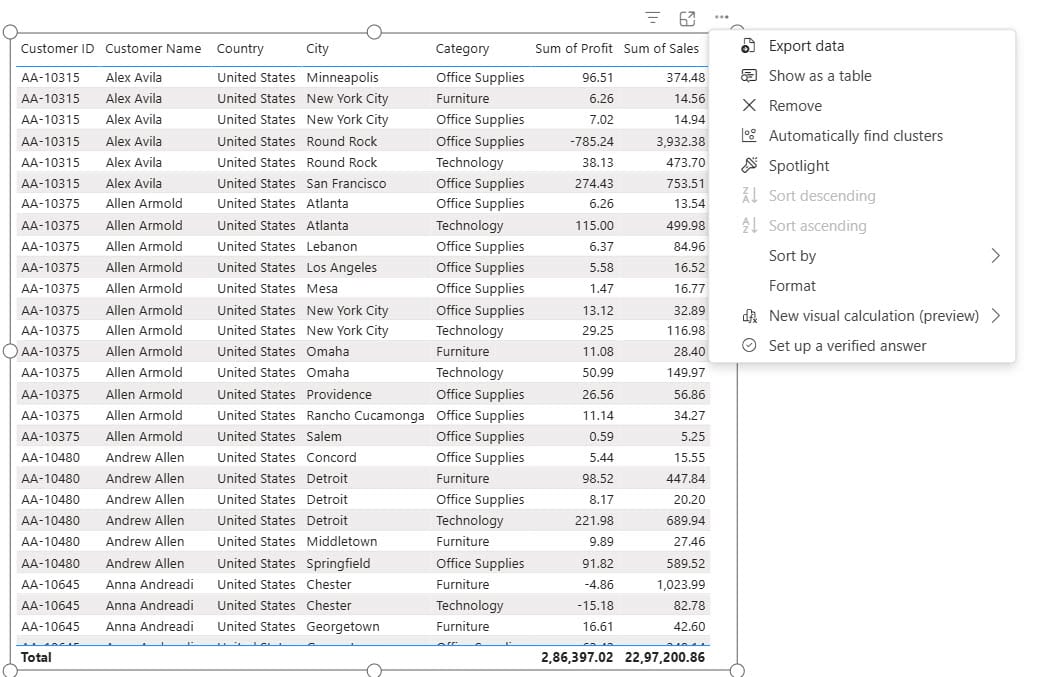The image size is (1042, 677).
Task: Click the Sort ascending icon
Action: [749, 225]
